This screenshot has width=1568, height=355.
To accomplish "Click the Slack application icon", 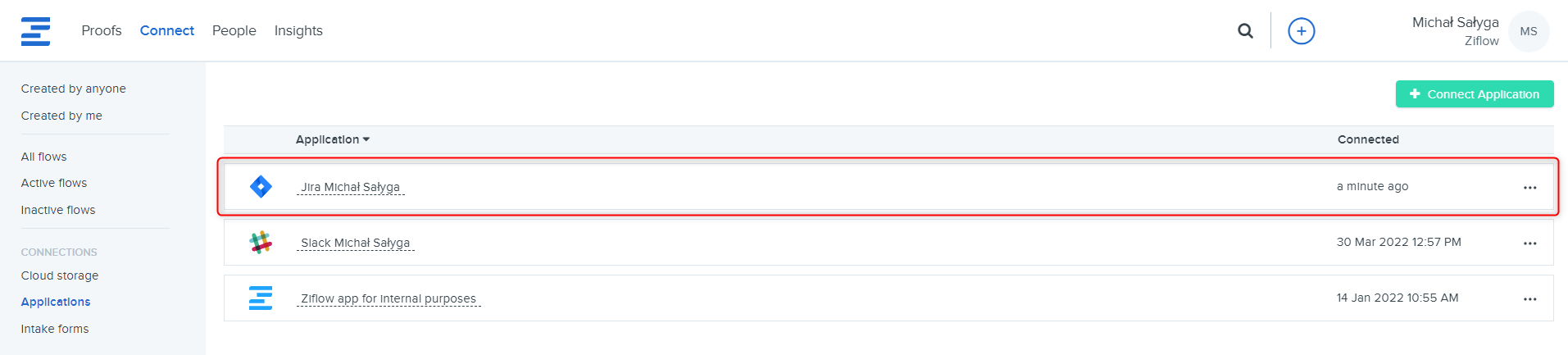I will [x=261, y=243].
